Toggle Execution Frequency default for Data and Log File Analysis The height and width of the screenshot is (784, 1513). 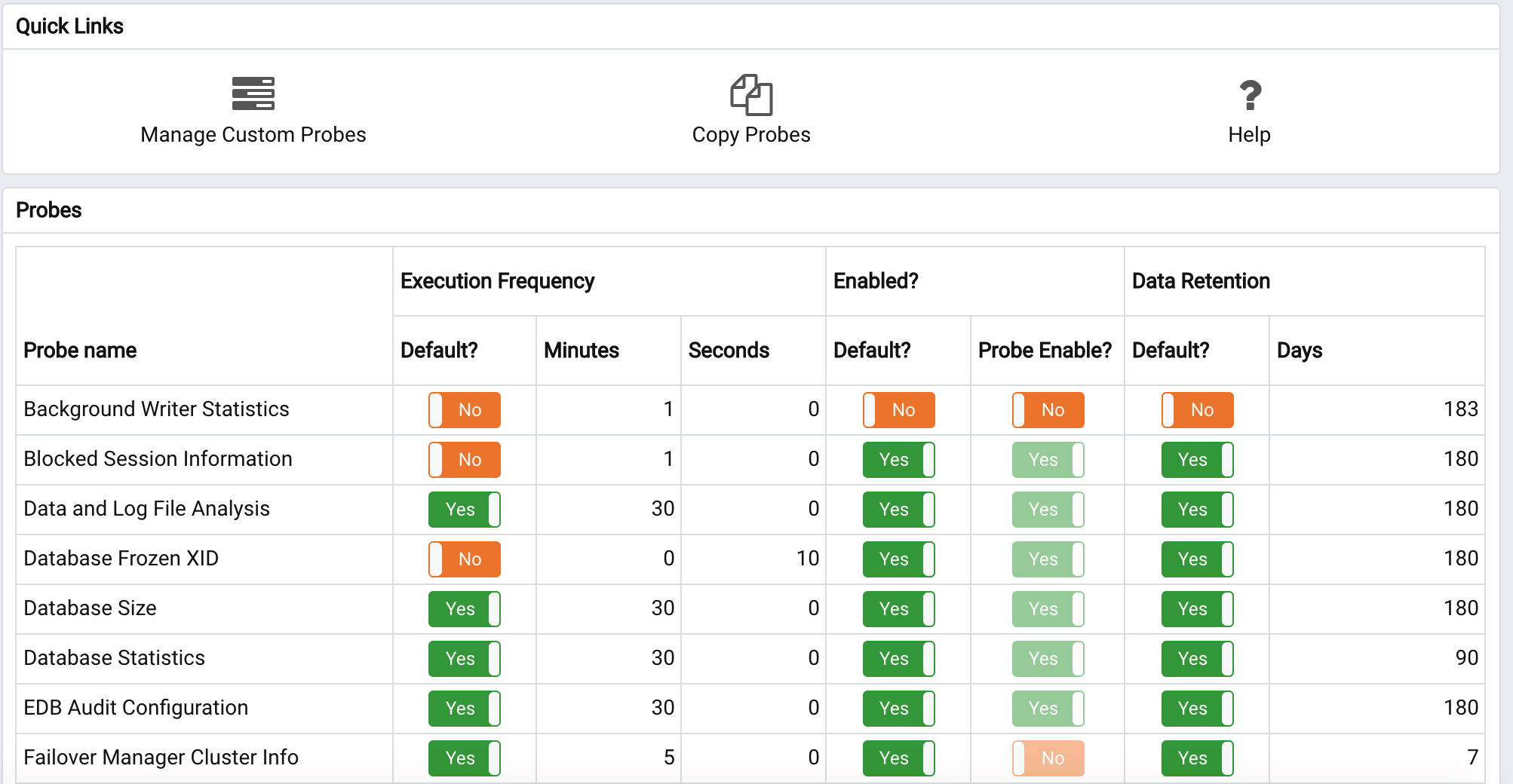click(465, 510)
